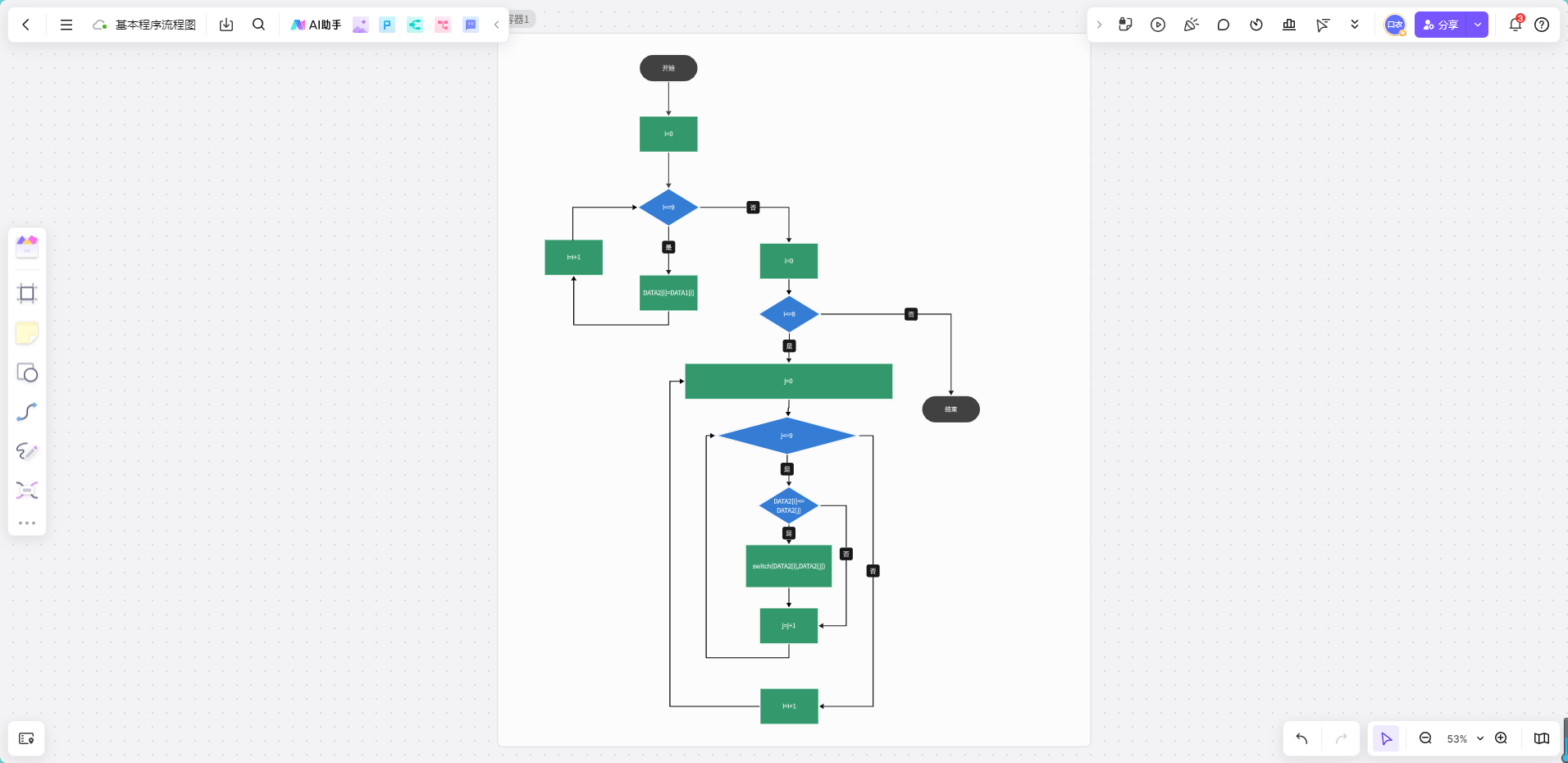This screenshot has width=1568, height=763.
Task: Open the comments bubble icon
Action: pos(1224,25)
